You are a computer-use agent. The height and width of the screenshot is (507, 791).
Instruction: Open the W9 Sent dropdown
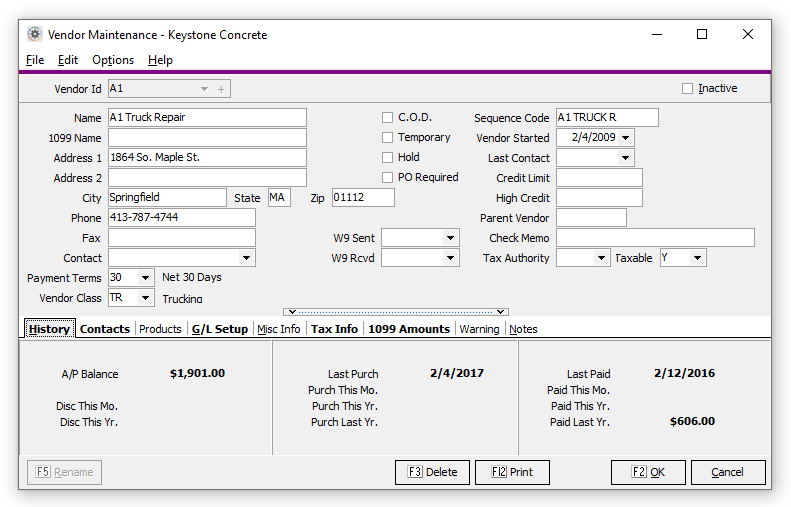pos(450,238)
